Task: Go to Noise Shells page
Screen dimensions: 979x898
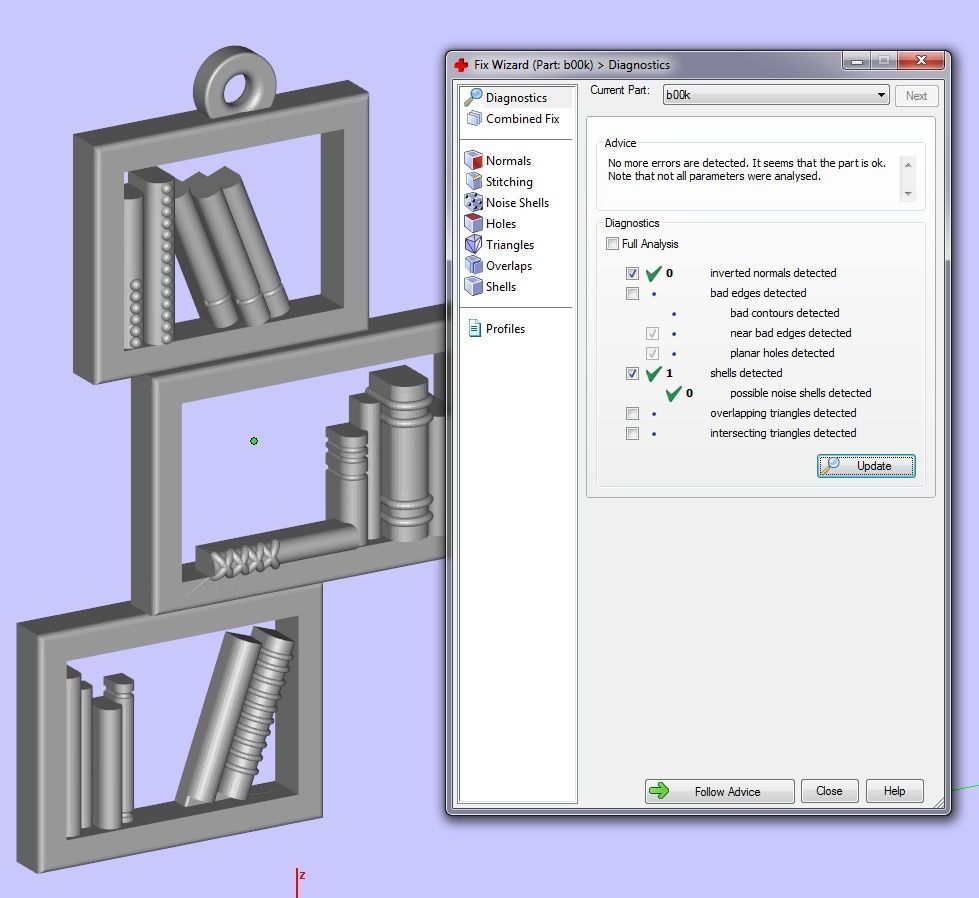Action: pyautogui.click(x=518, y=202)
